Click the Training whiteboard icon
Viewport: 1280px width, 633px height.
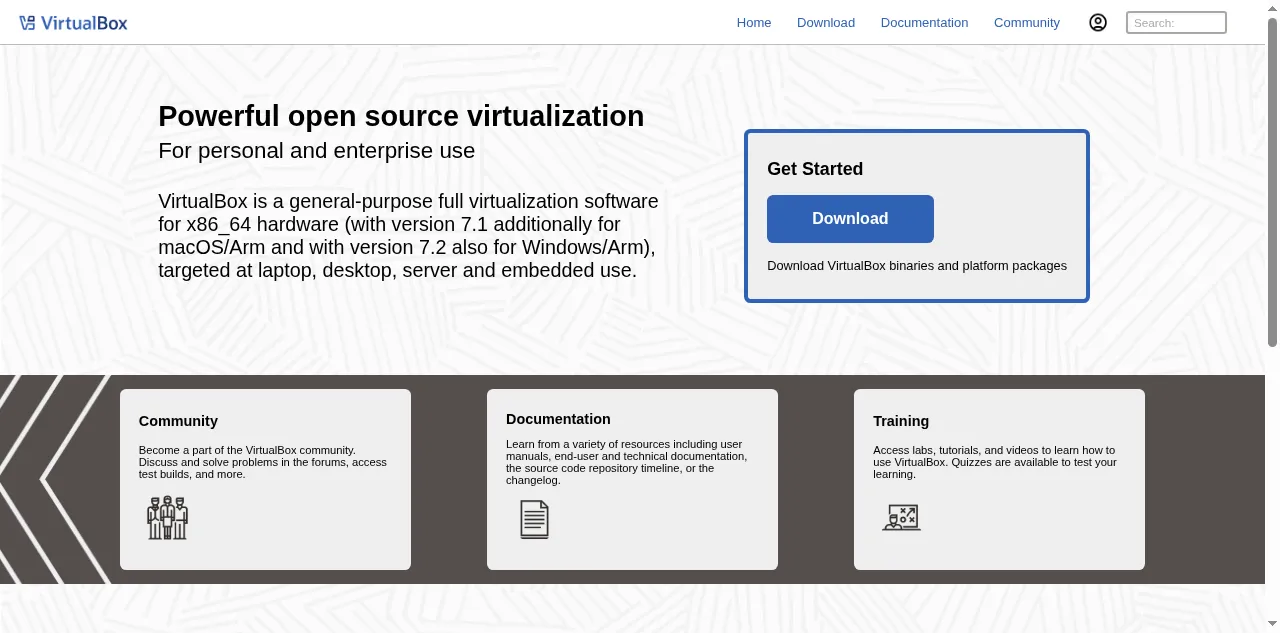[901, 517]
